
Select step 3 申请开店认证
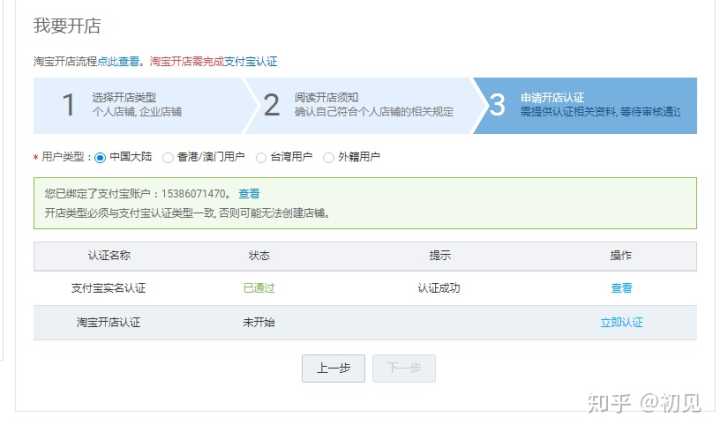585,106
